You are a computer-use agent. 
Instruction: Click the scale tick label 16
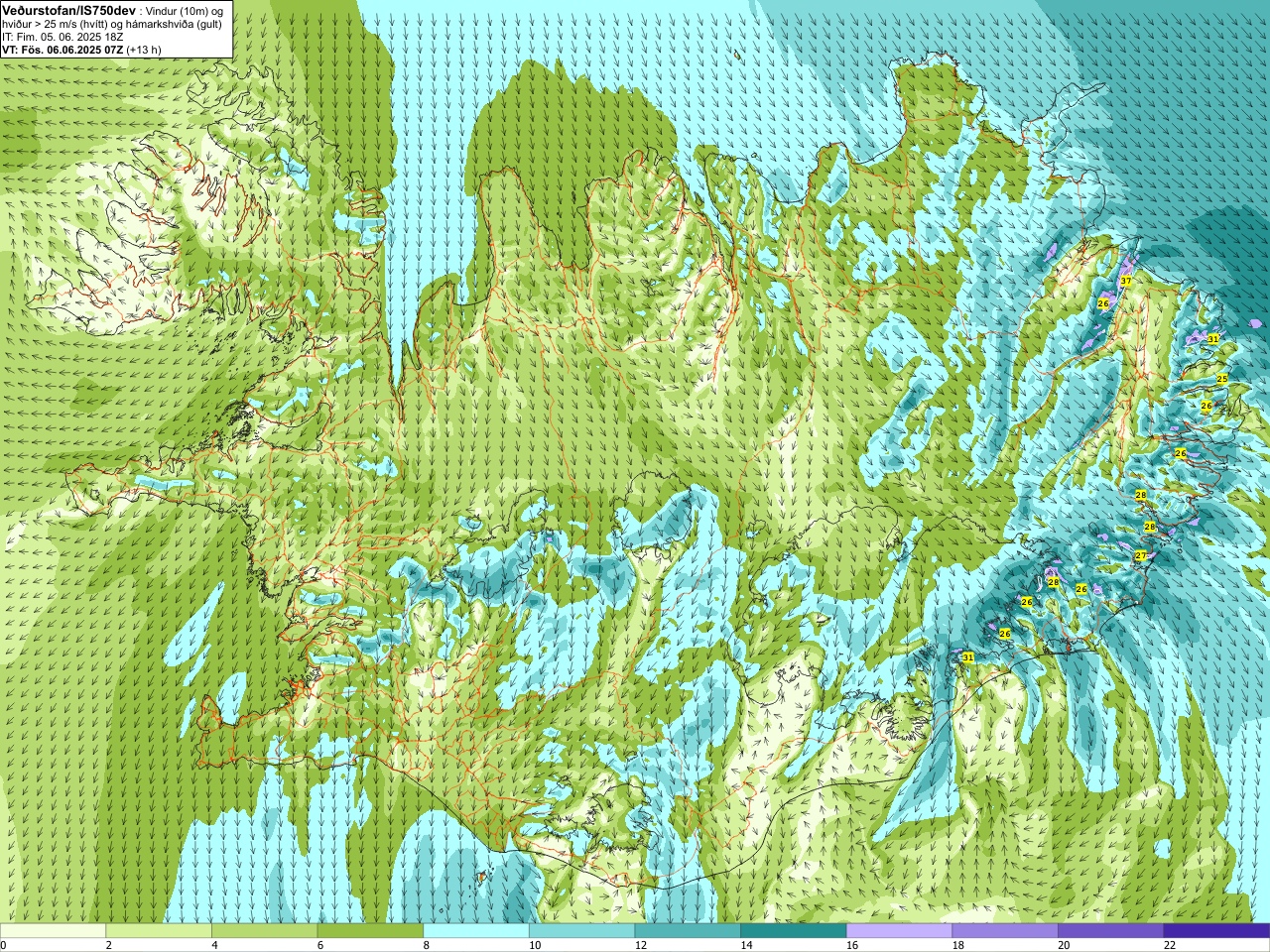click(852, 945)
